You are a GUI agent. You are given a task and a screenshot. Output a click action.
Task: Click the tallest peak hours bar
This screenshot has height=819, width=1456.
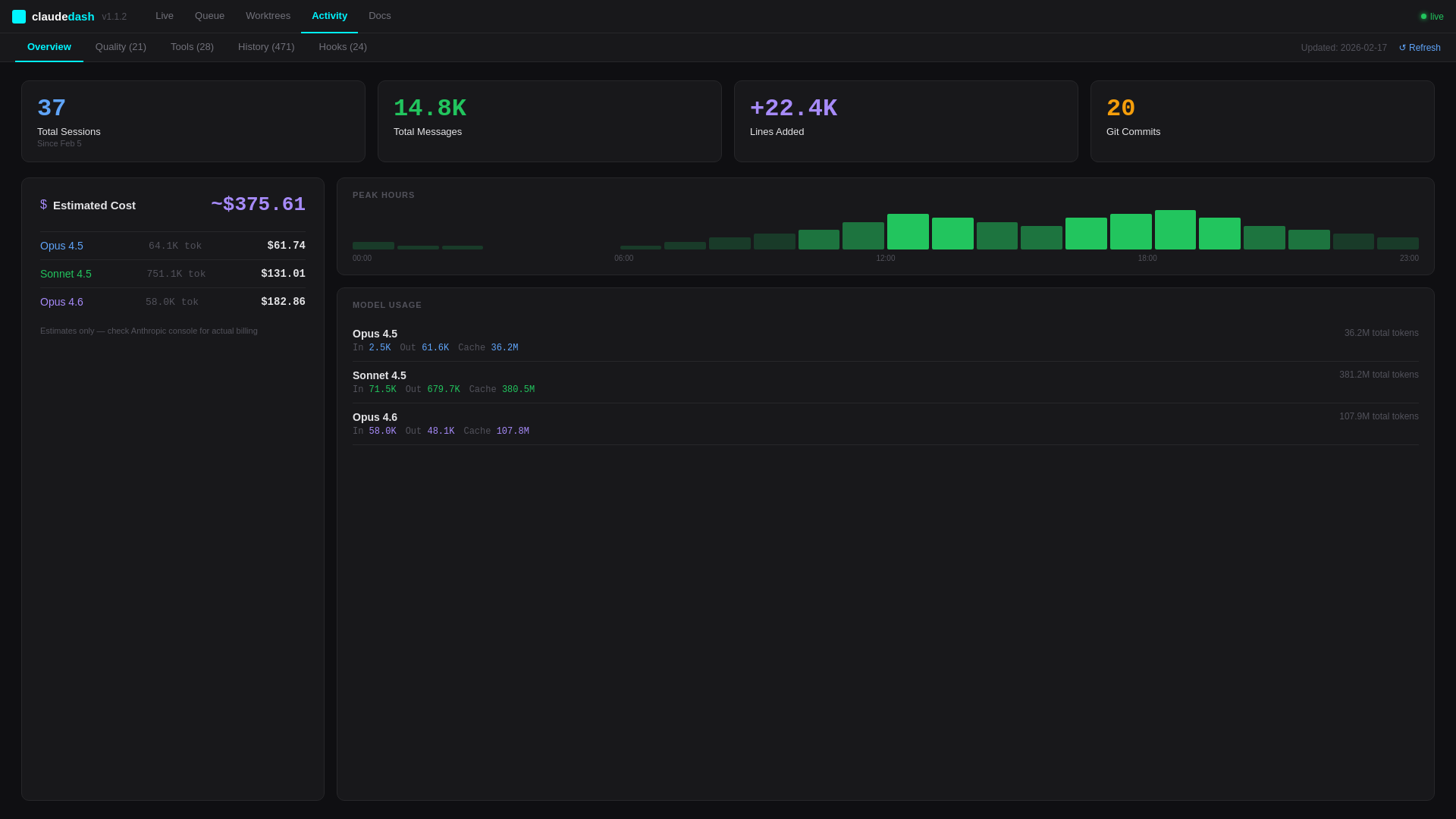point(1175,230)
